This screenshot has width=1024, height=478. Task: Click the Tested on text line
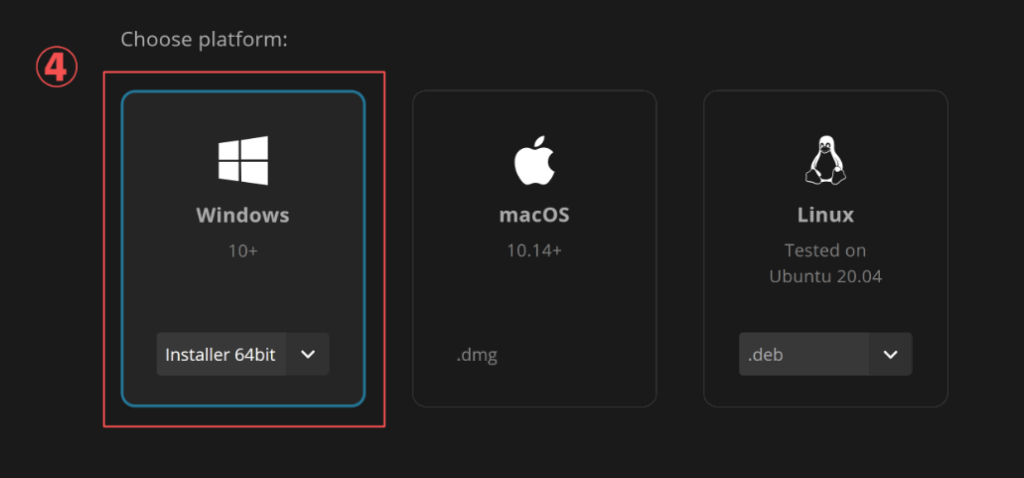tap(825, 250)
